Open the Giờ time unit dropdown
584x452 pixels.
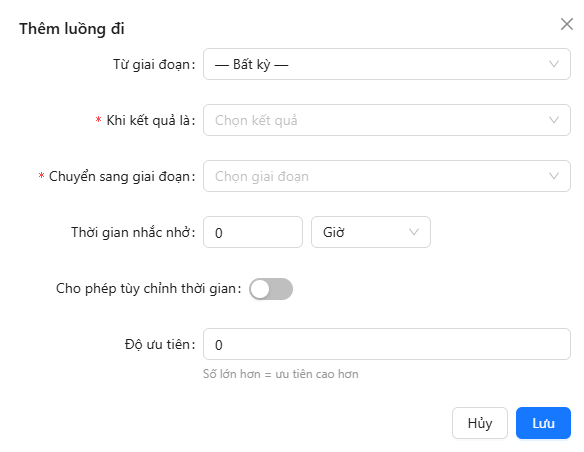pos(371,232)
